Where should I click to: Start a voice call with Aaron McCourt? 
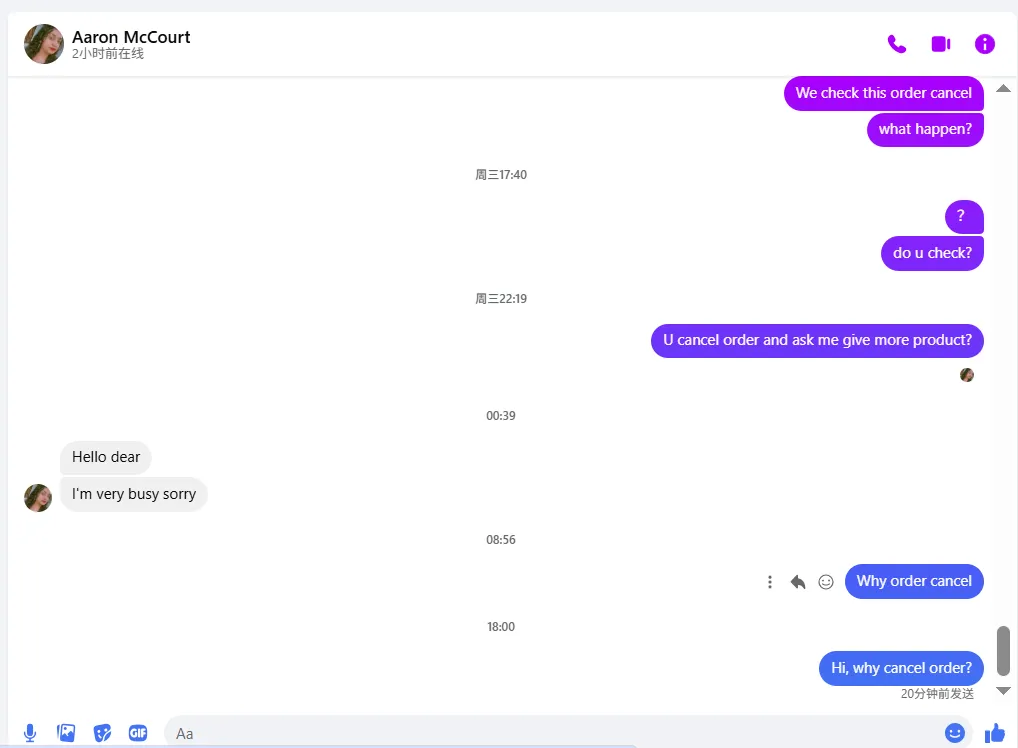[897, 44]
